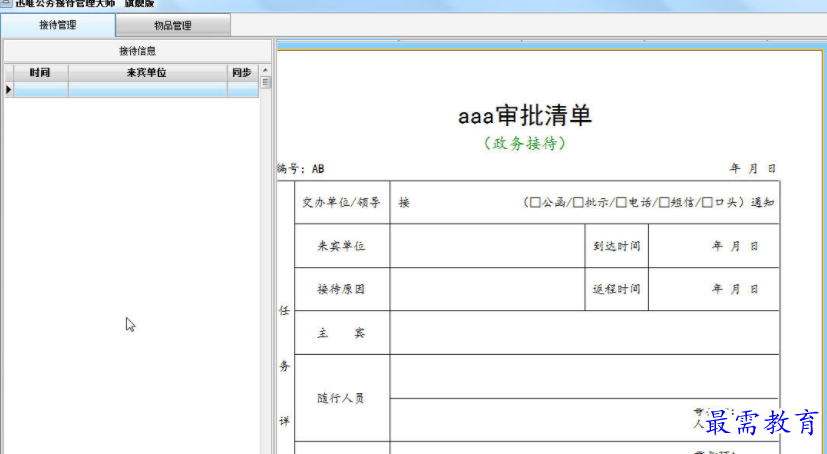
Task: Sort by the 时间 column header
Action: coord(40,73)
